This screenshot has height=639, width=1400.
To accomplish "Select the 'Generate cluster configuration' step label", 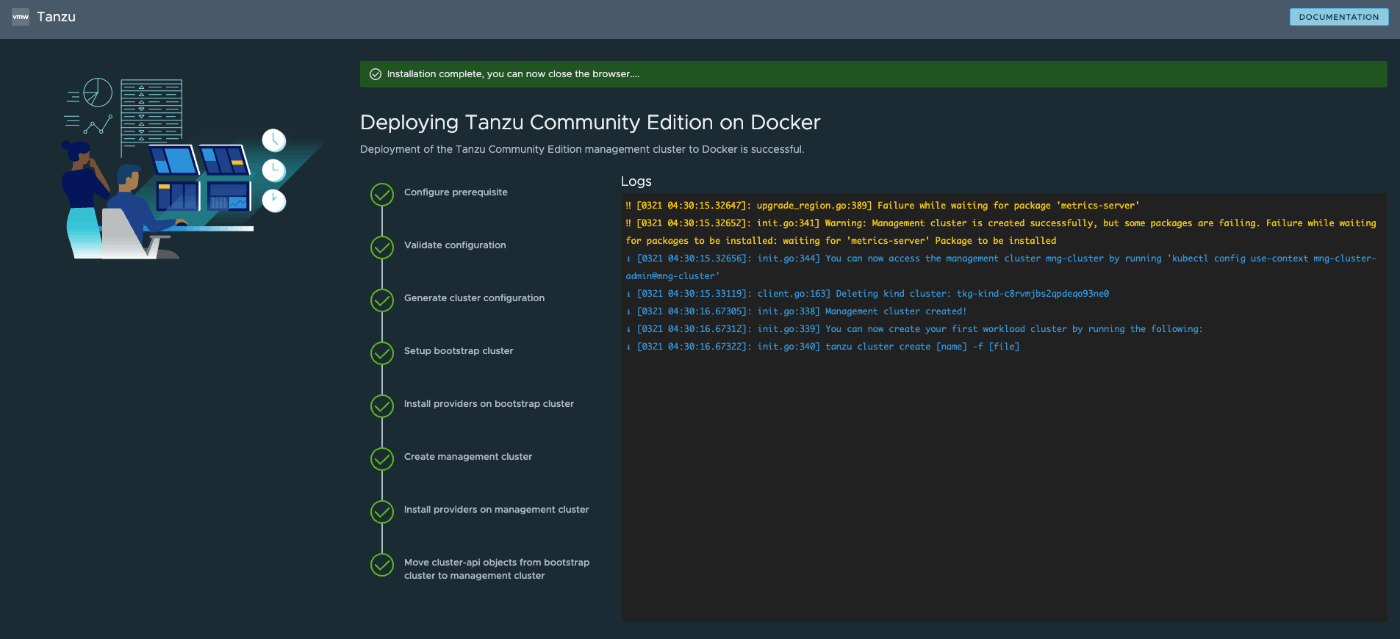I will click(x=474, y=298).
